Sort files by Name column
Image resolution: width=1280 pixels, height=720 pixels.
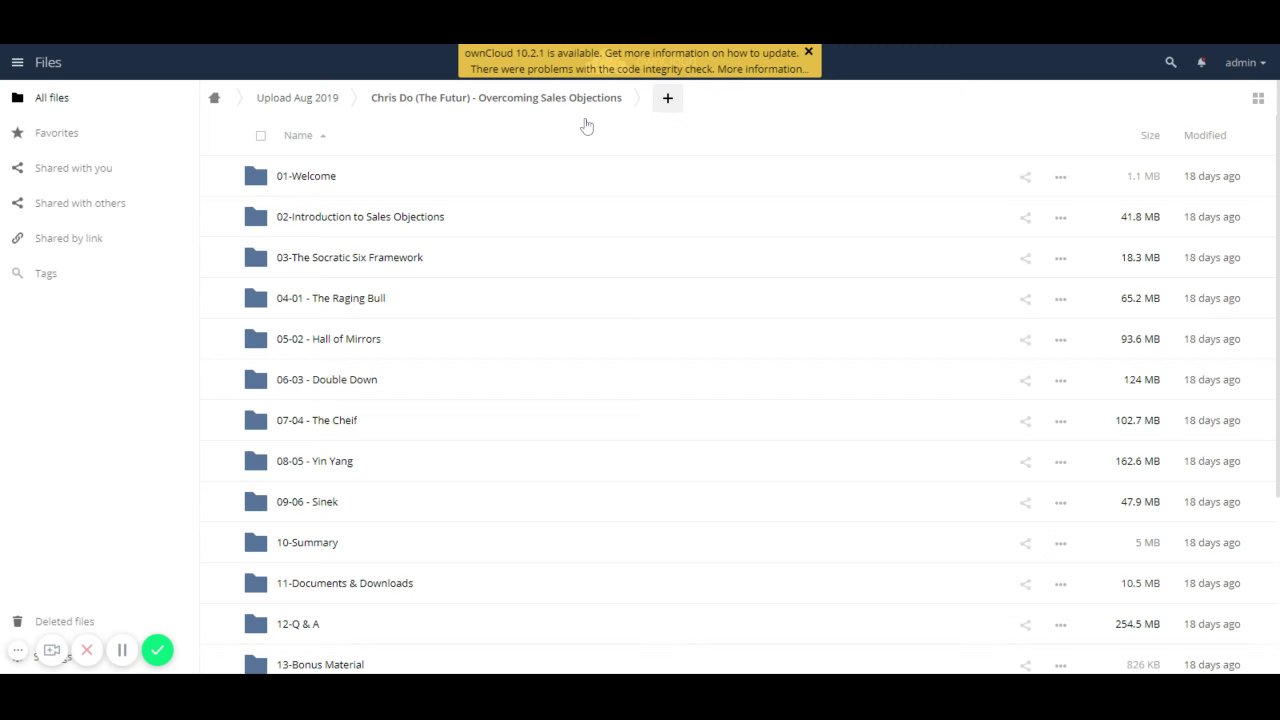pyautogui.click(x=298, y=135)
